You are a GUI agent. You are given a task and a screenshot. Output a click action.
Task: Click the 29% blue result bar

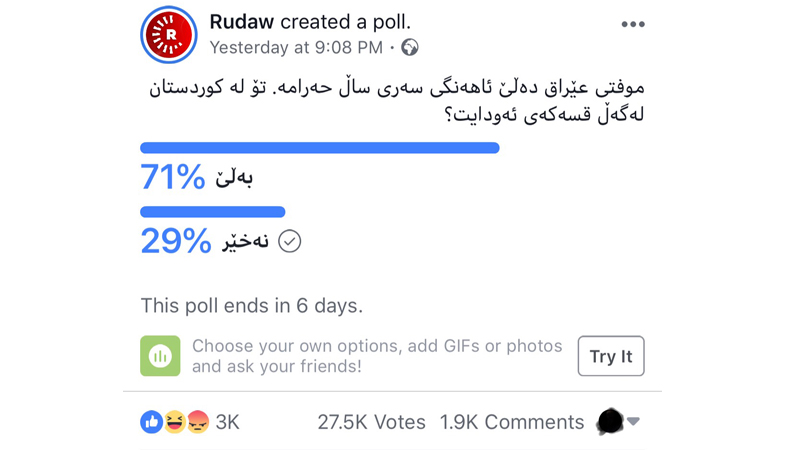point(212,212)
